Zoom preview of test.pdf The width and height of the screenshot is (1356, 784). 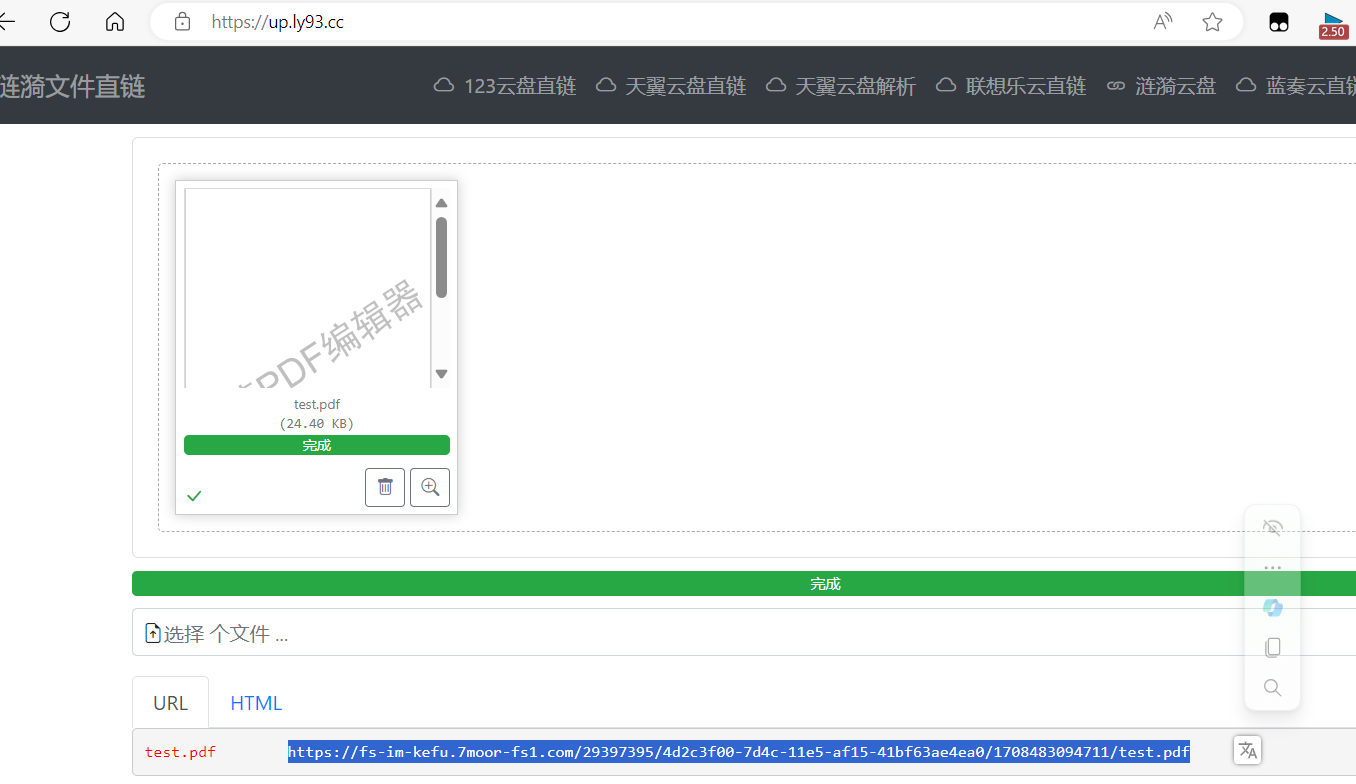point(430,487)
